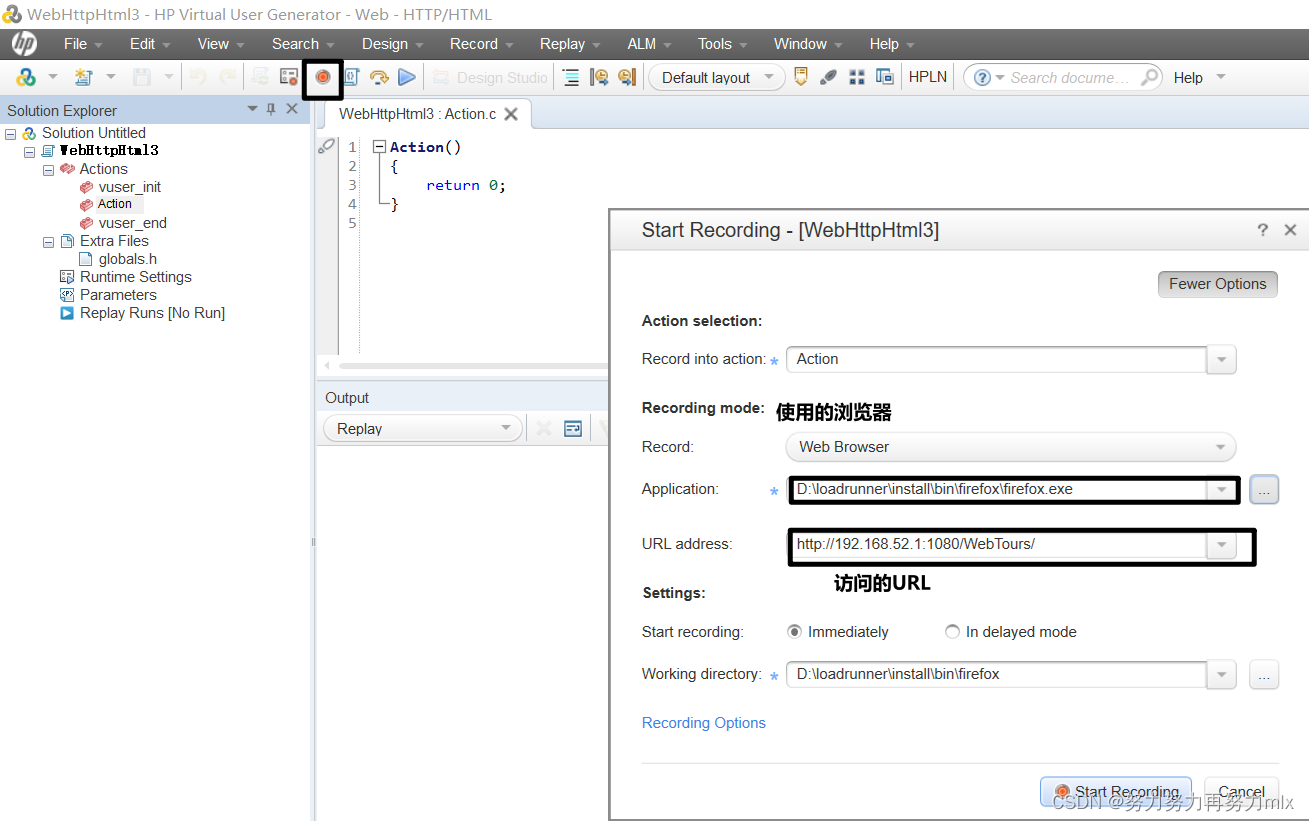Click the URL address input field
The image size is (1309, 821).
click(x=997, y=545)
